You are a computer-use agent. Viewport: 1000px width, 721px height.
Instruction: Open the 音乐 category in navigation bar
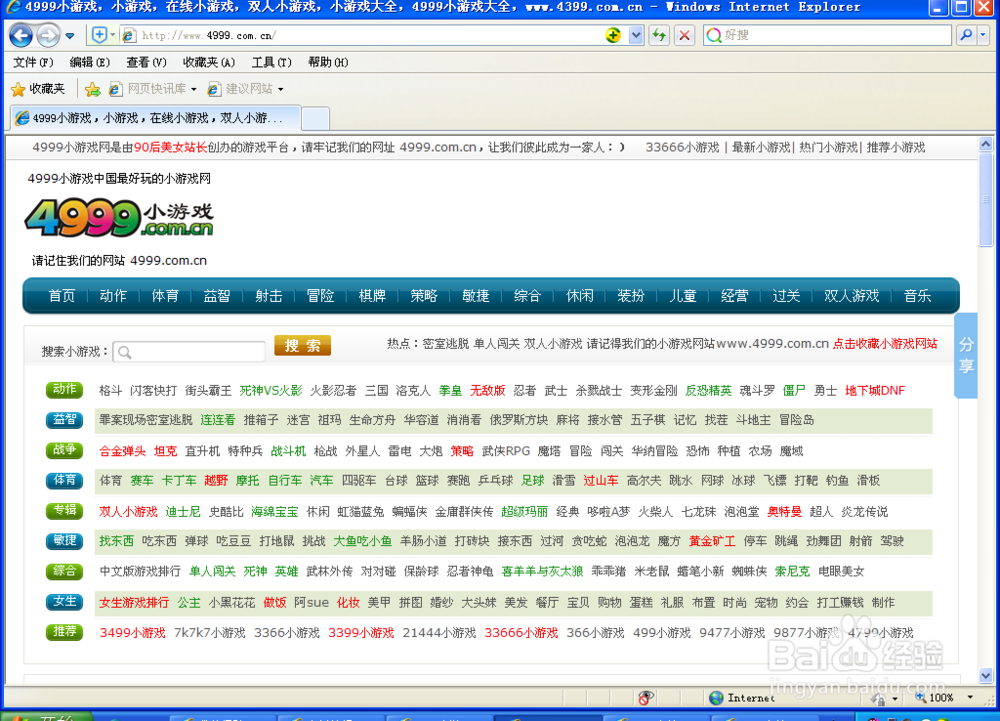pyautogui.click(x=918, y=296)
